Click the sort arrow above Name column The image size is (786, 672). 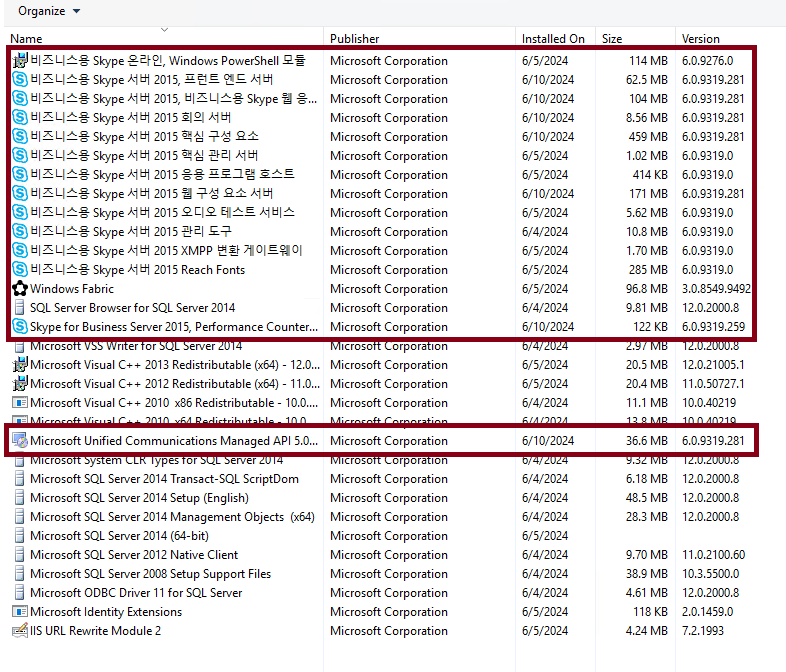pos(164,30)
